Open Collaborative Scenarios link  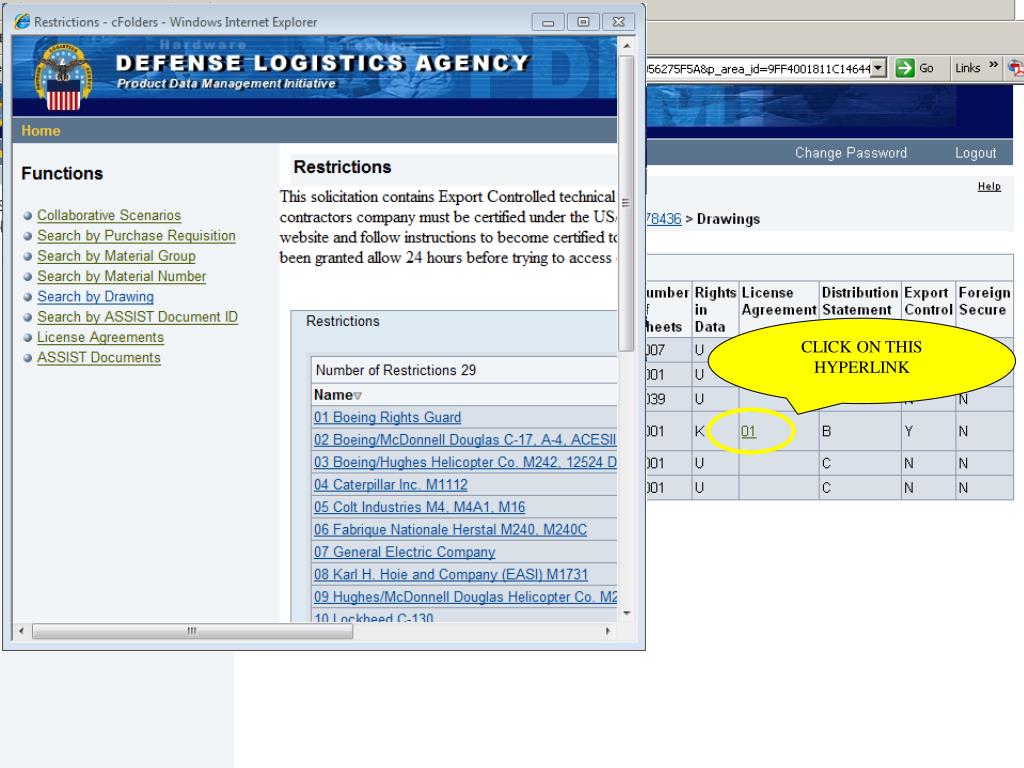point(109,216)
